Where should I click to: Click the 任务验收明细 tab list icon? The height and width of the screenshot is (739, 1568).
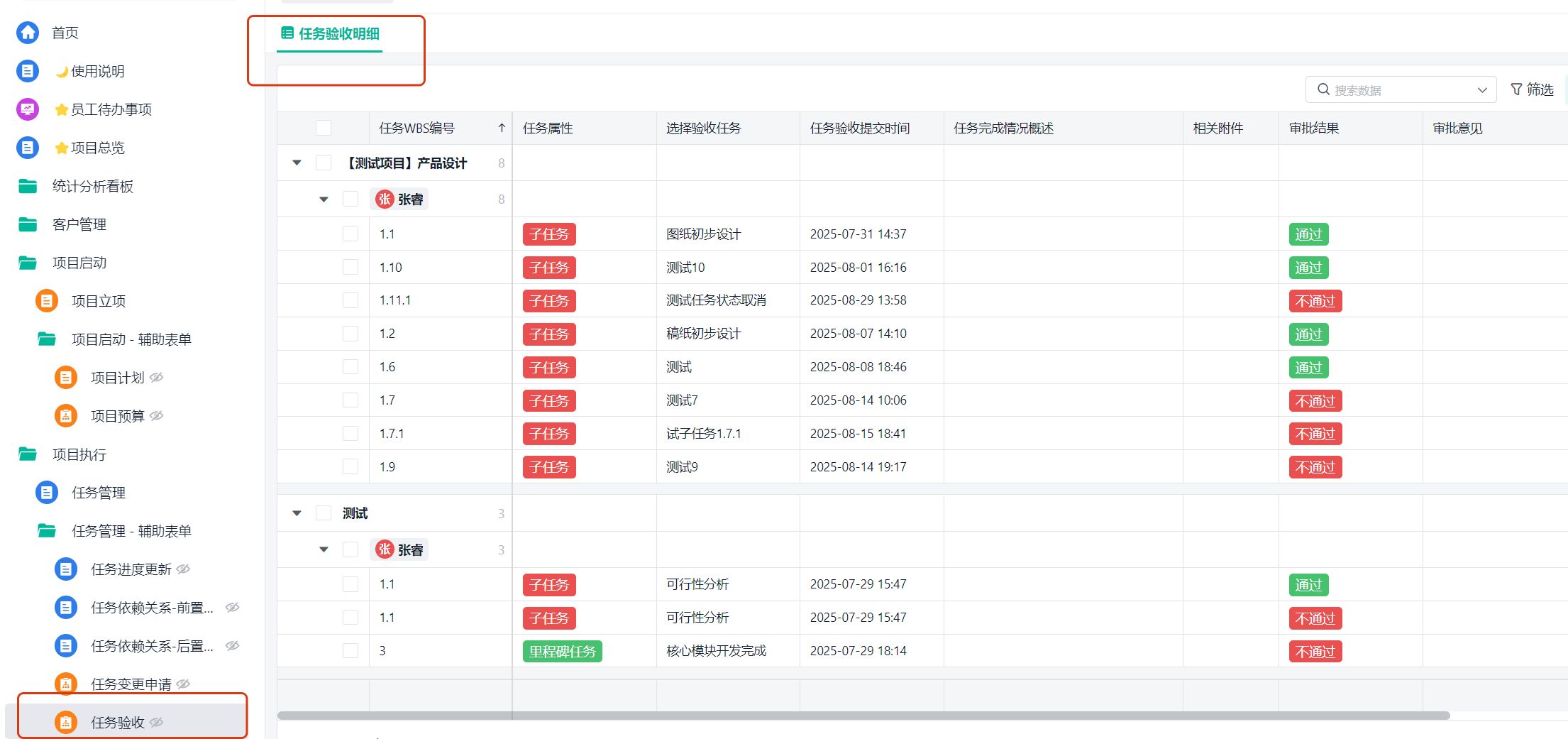pyautogui.click(x=287, y=33)
